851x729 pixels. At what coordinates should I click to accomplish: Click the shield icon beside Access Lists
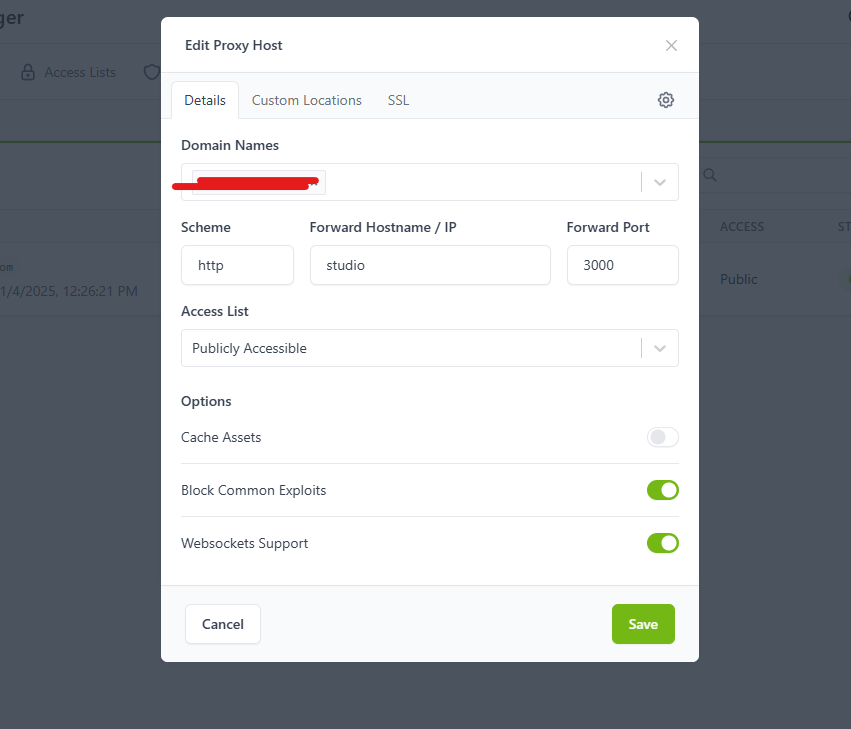[152, 72]
